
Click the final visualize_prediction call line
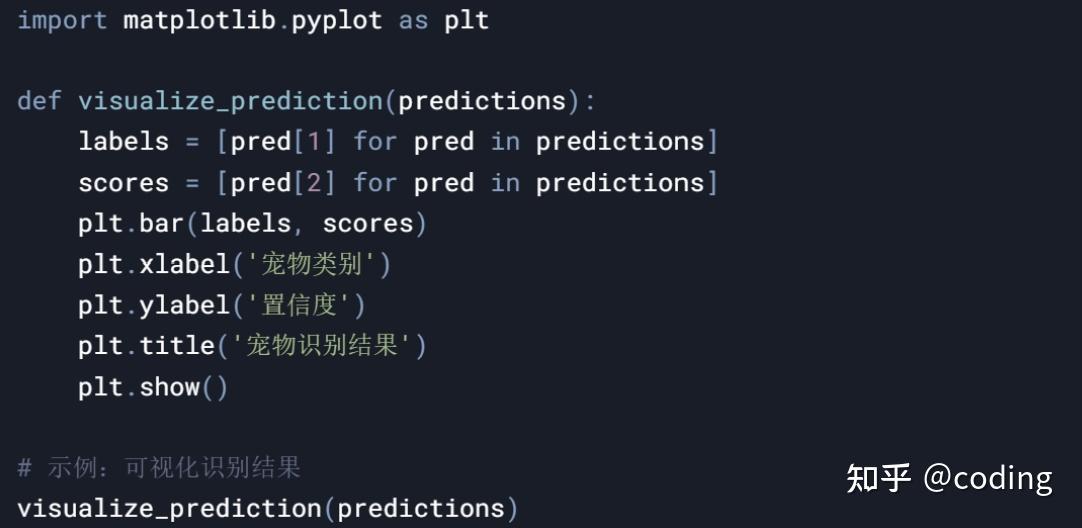pos(268,509)
